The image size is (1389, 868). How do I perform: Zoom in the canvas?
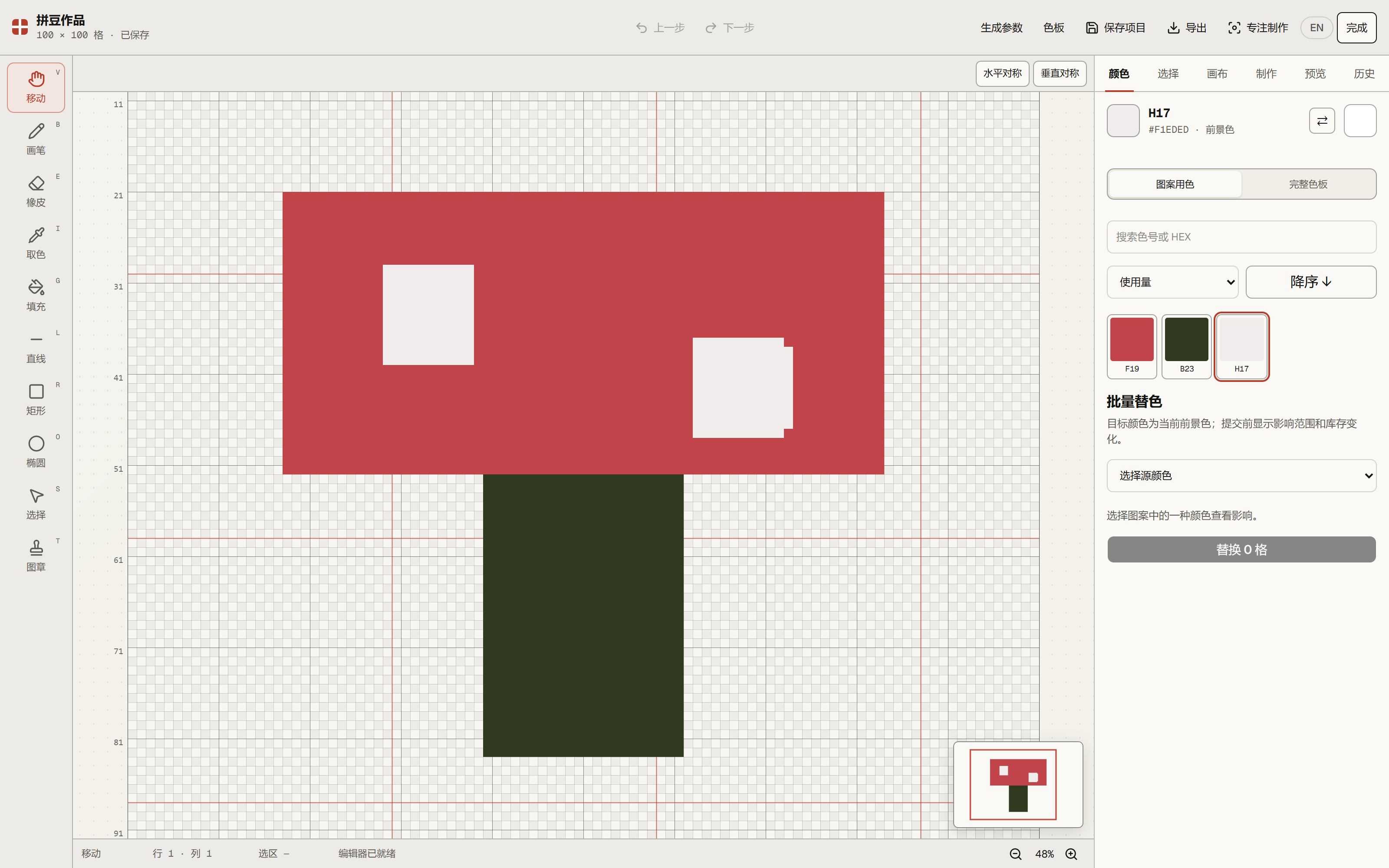1071,854
